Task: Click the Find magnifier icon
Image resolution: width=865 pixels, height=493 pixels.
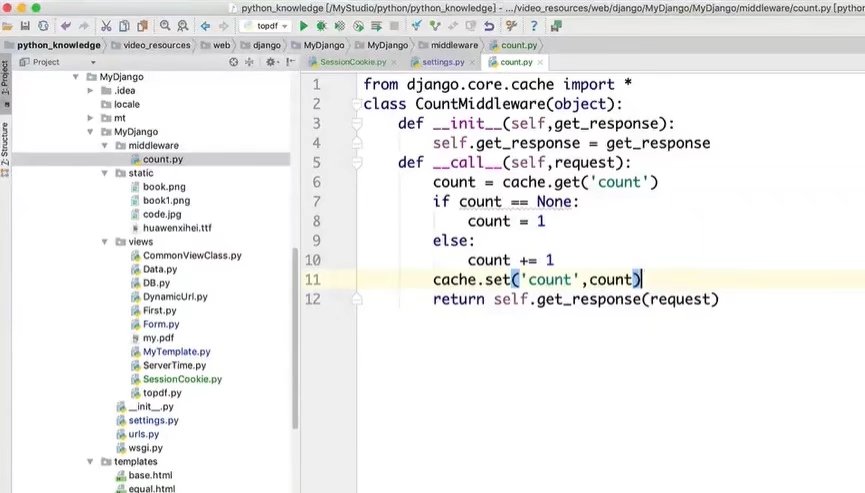Action: (165, 26)
